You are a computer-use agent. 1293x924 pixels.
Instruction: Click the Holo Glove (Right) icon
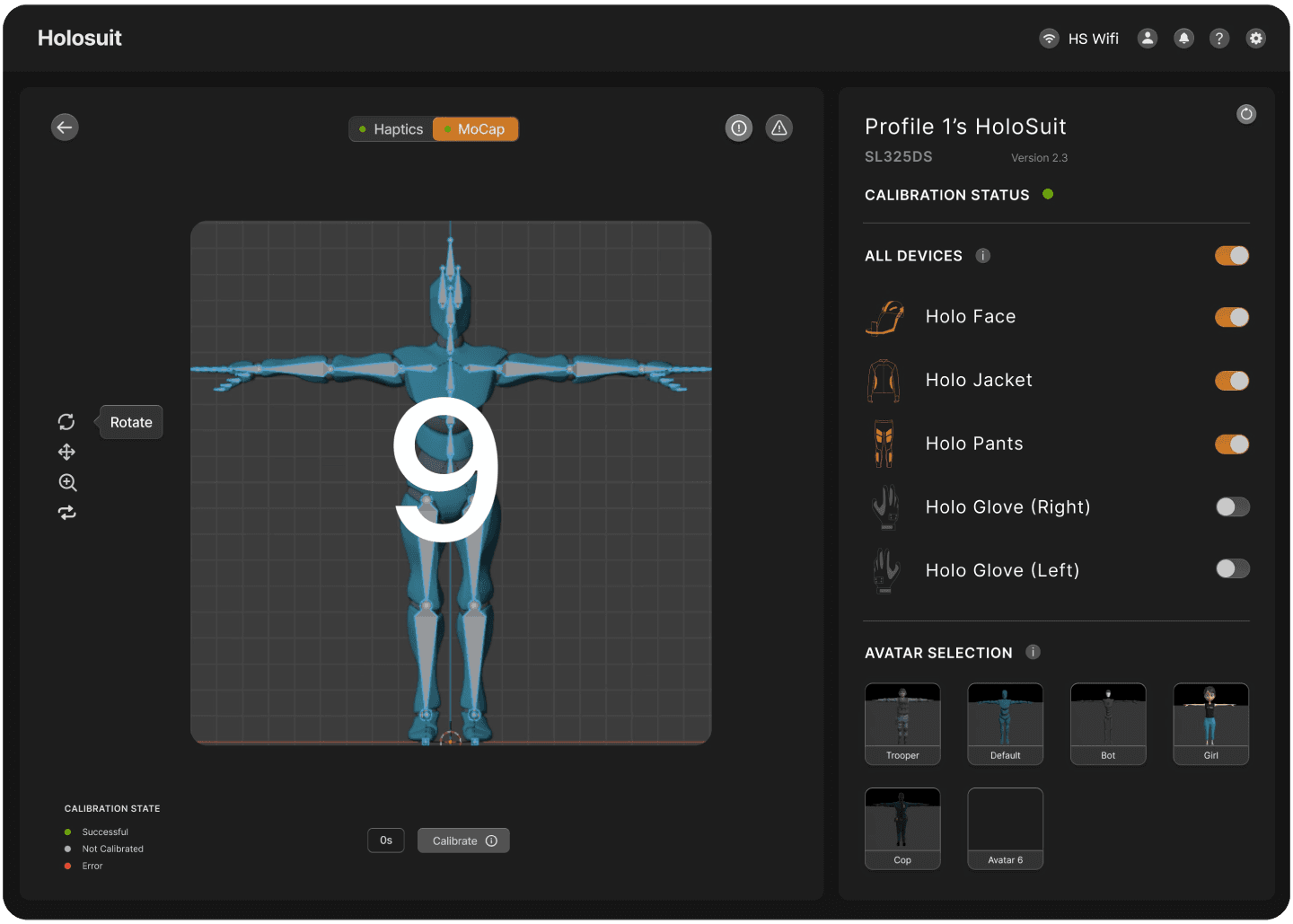pos(886,507)
